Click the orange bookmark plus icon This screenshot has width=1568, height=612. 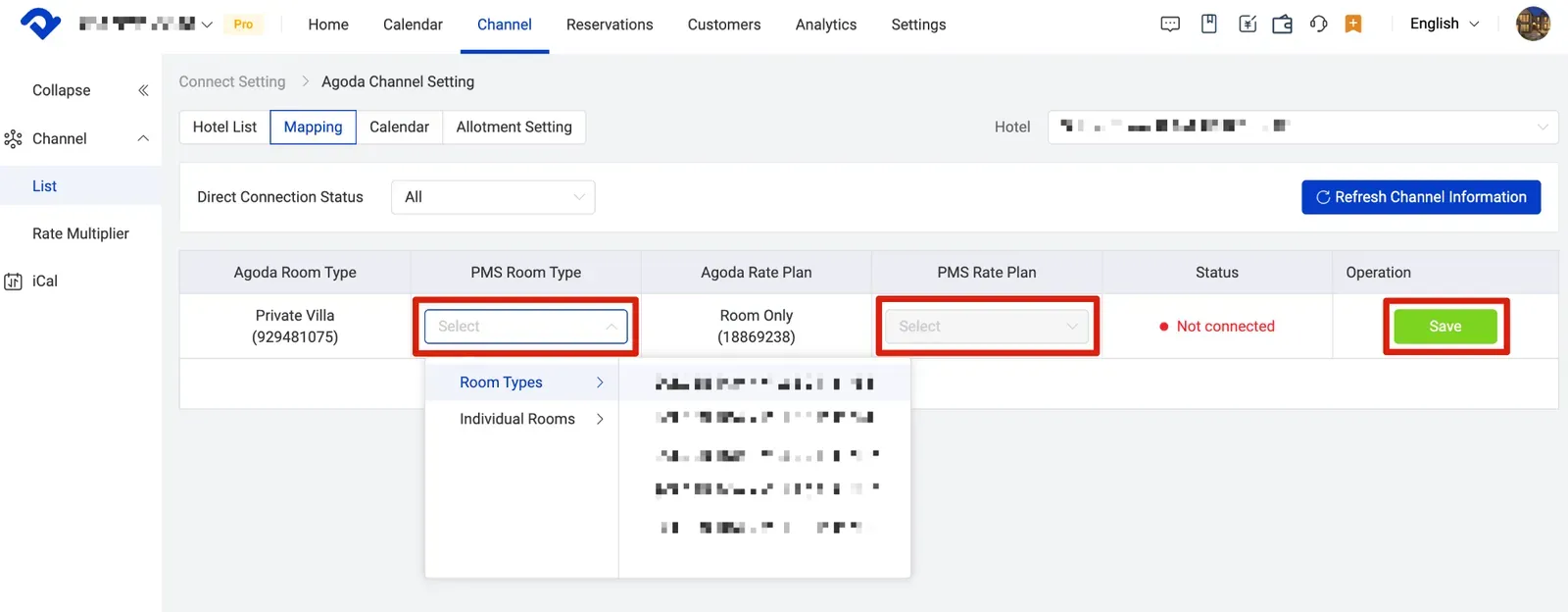coord(1353,25)
